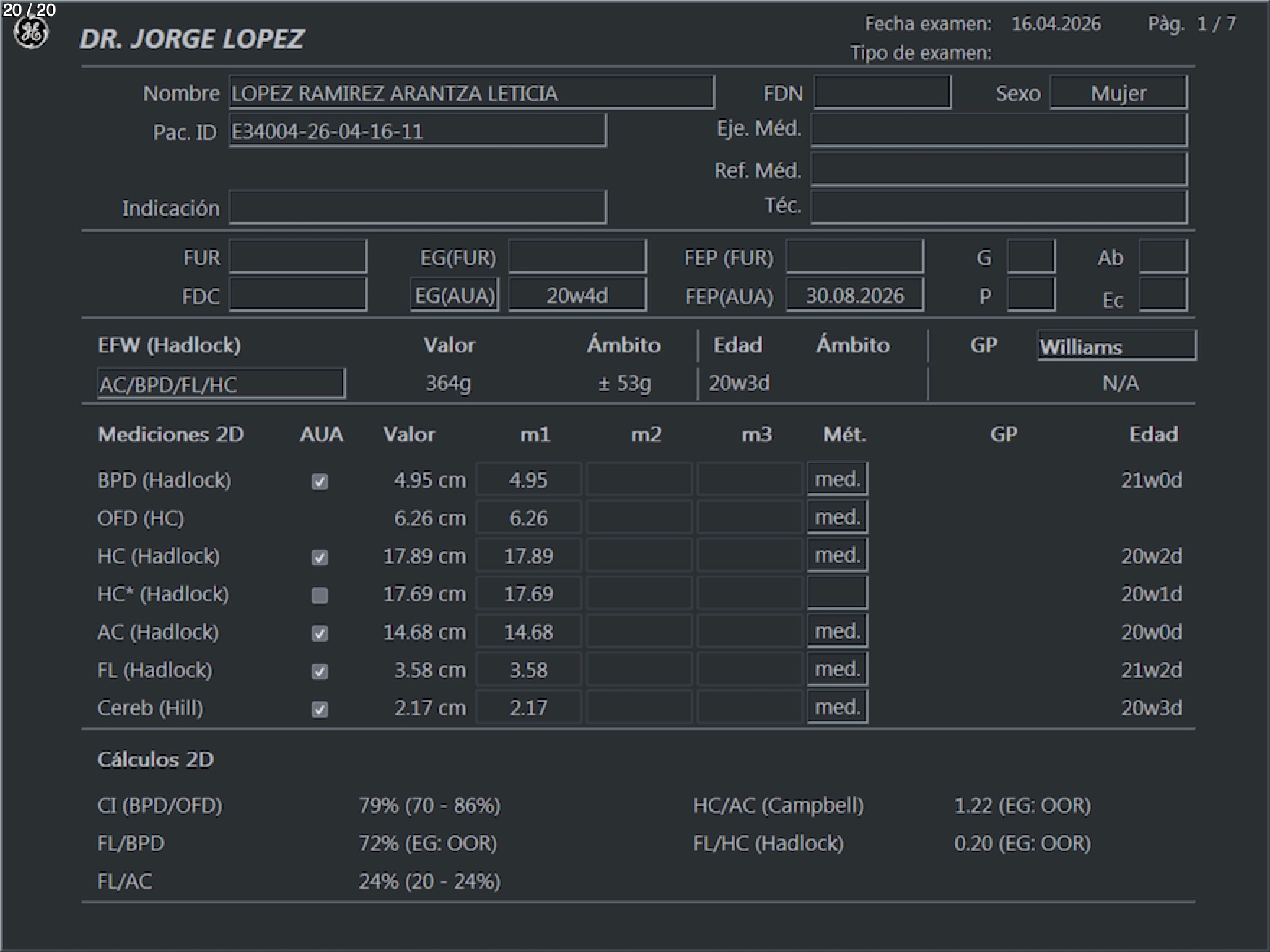Click the med. method button for FL
This screenshot has width=1270, height=952.
(x=837, y=669)
